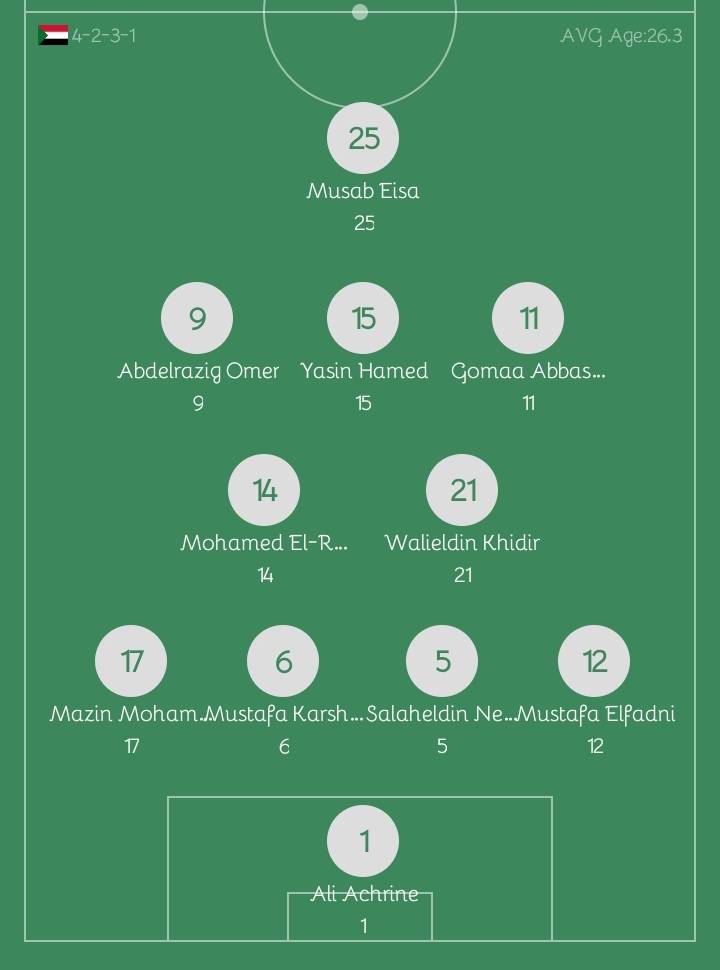The image size is (720, 970).
Task: Open Walieldin Khidir's player name link
Action: pos(462,543)
